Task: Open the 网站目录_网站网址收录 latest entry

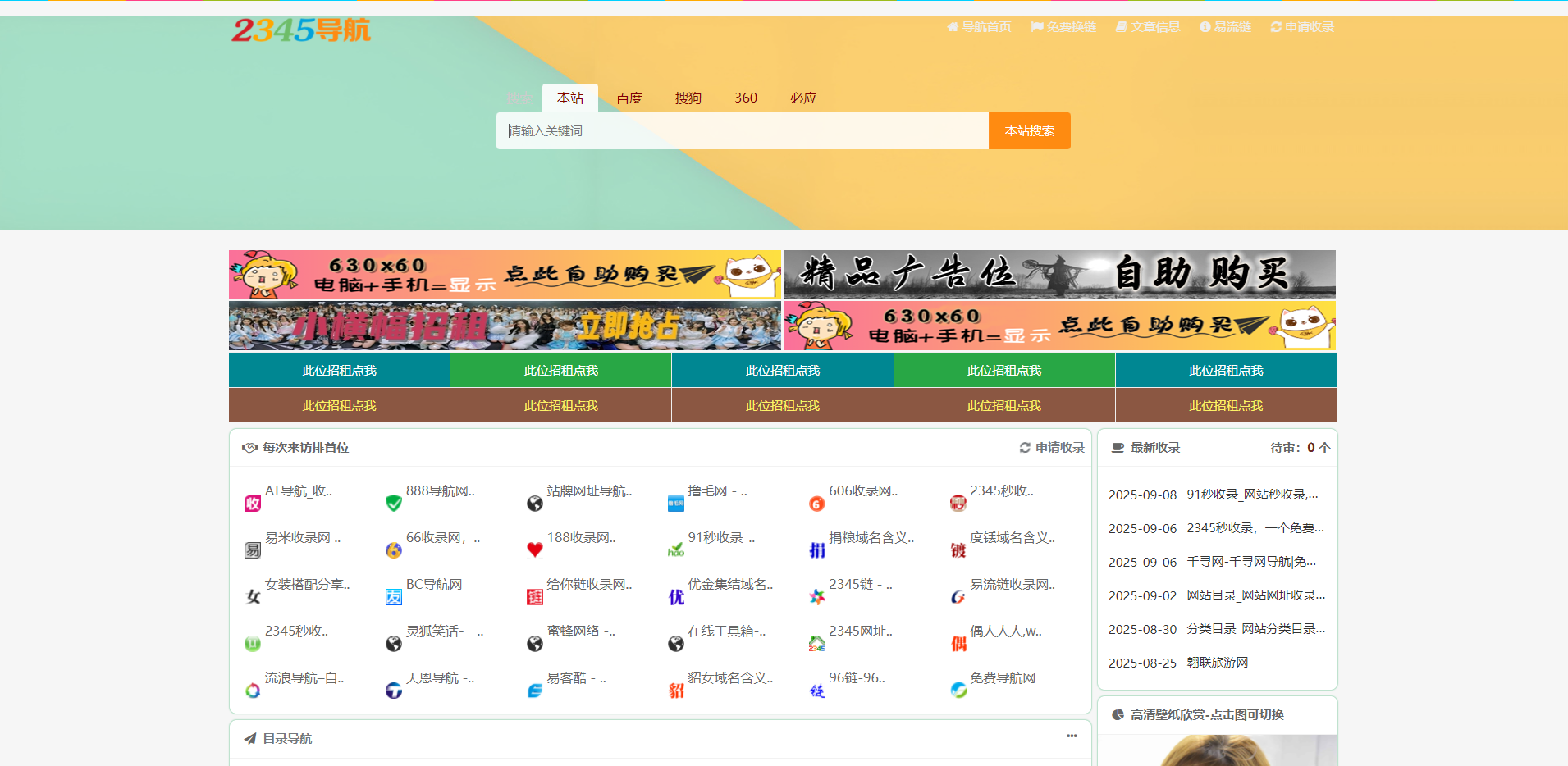Action: (1256, 595)
